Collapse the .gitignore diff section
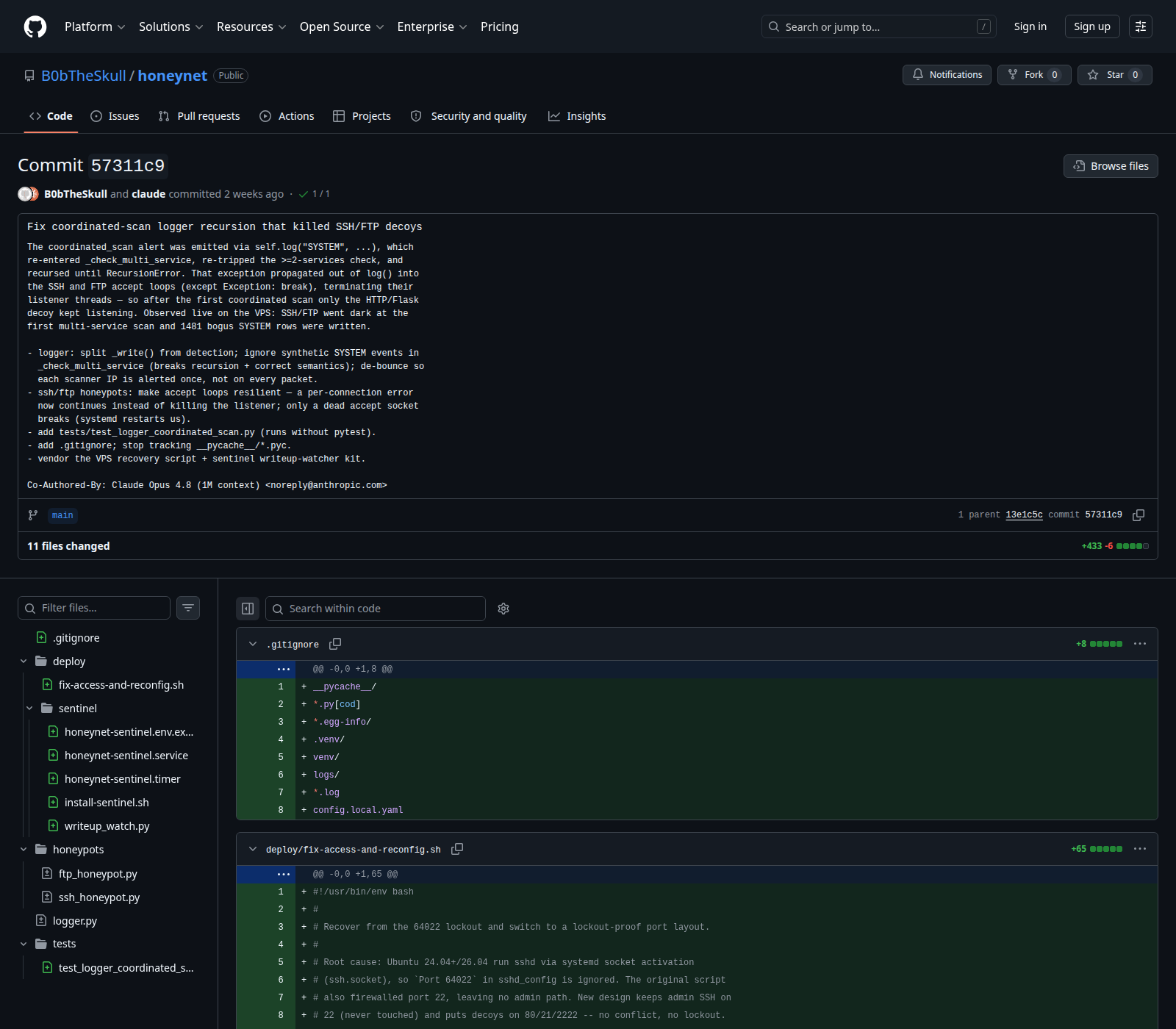This screenshot has width=1176, height=1029. coord(253,644)
